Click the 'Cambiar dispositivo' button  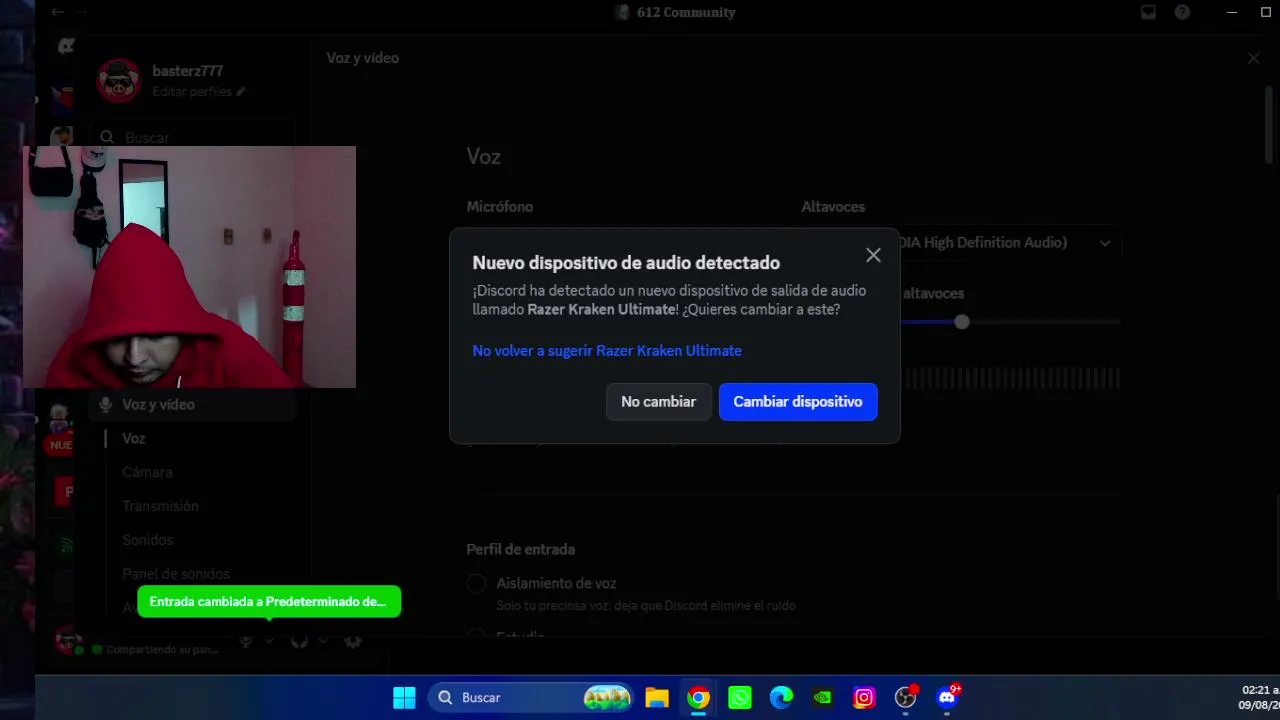798,402
